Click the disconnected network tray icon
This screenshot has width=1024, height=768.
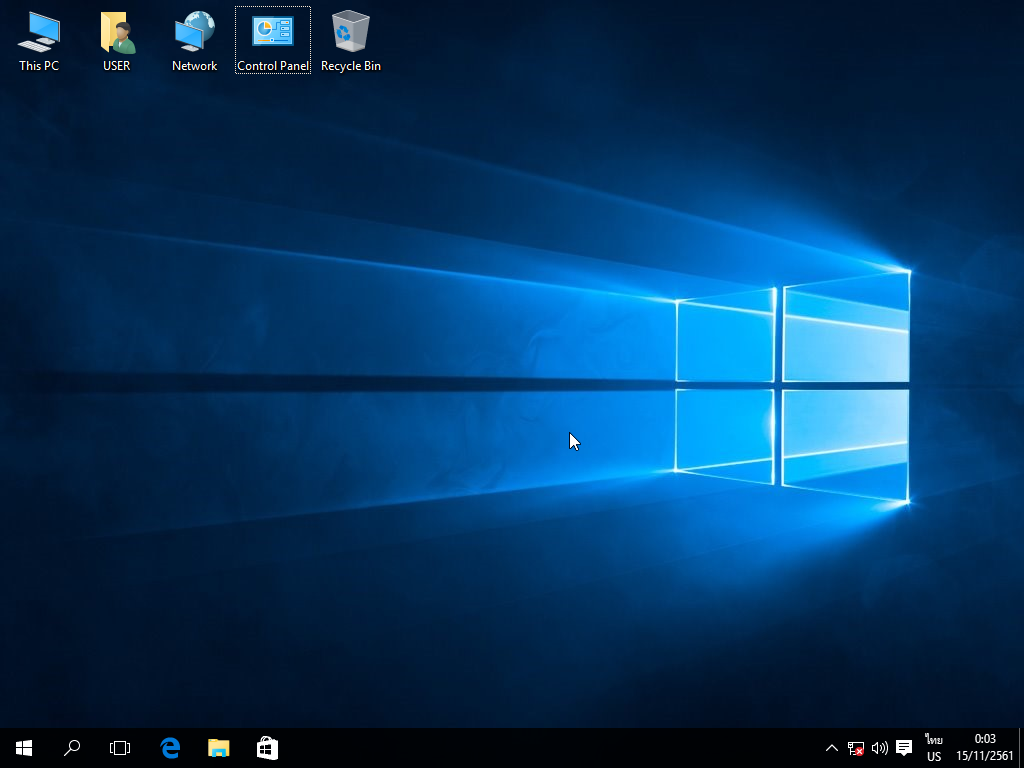[856, 748]
